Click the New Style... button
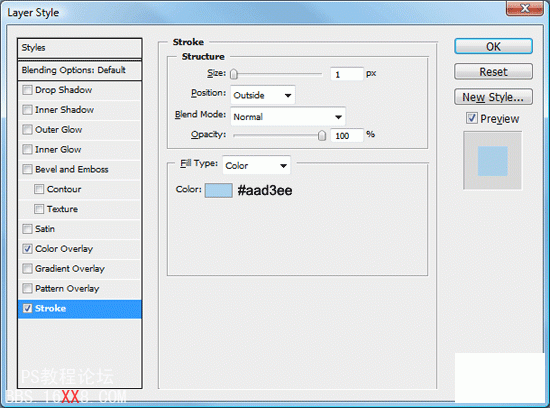The width and height of the screenshot is (550, 408). (494, 97)
